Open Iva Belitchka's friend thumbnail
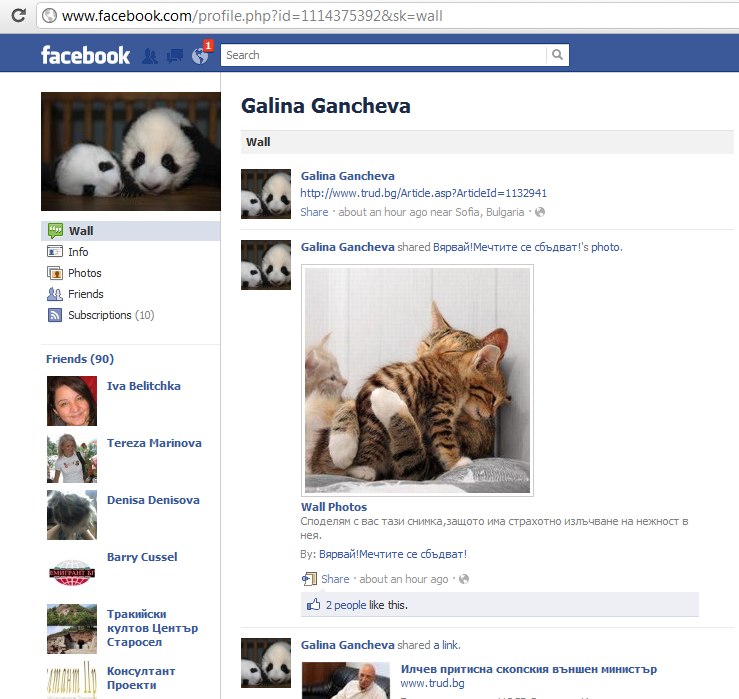739x699 pixels. click(72, 401)
